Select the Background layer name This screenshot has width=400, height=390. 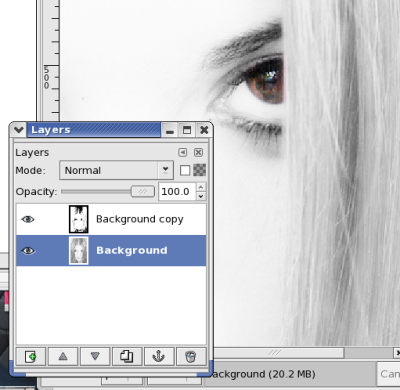click(132, 250)
